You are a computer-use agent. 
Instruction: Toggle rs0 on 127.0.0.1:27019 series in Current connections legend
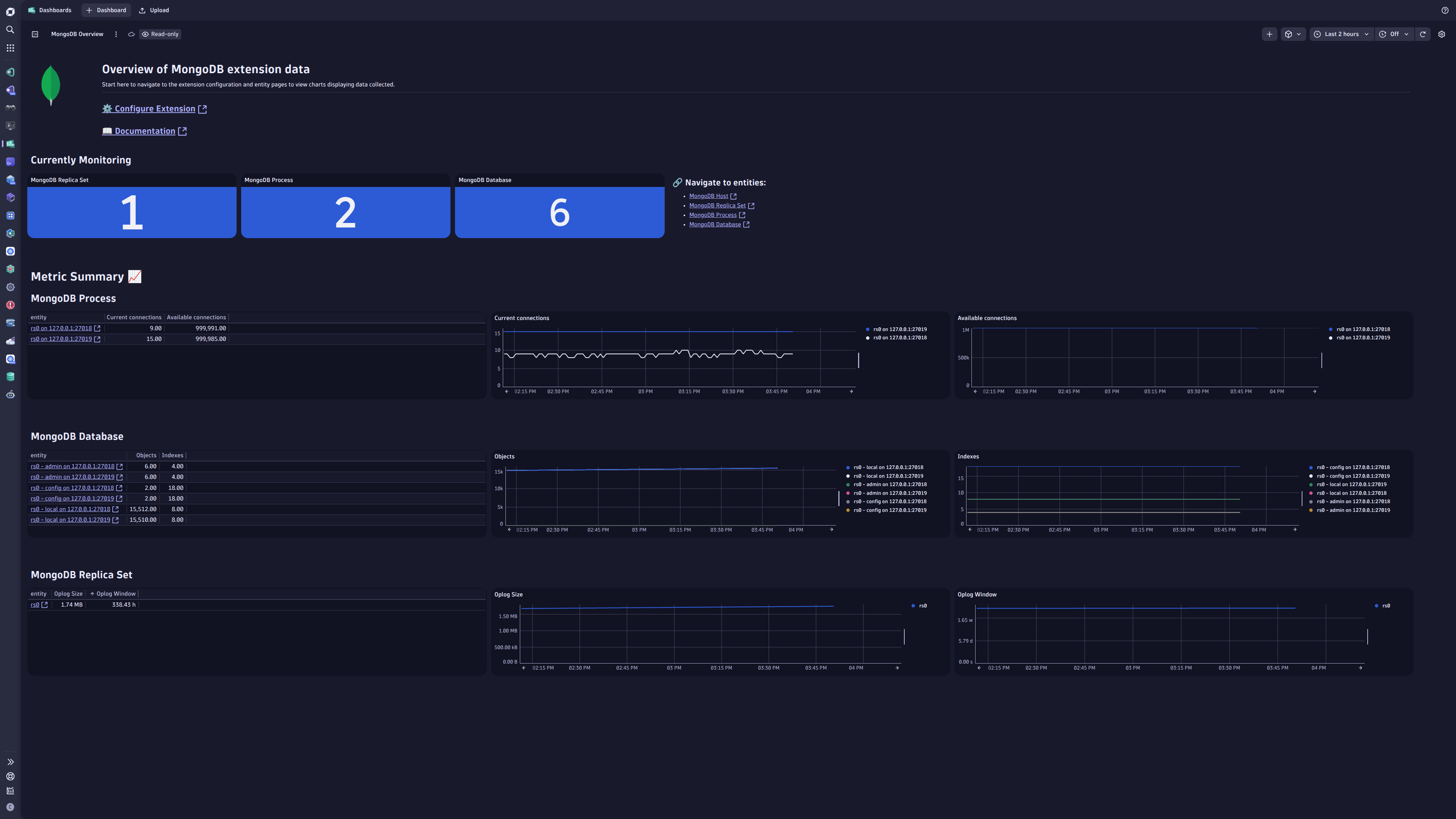(x=896, y=329)
